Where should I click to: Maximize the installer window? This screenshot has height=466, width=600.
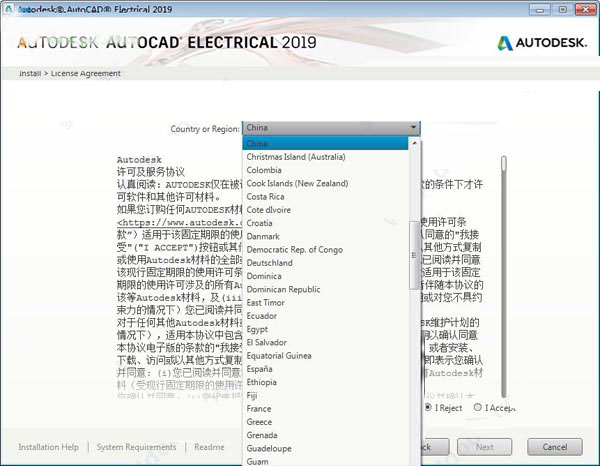[562, 10]
